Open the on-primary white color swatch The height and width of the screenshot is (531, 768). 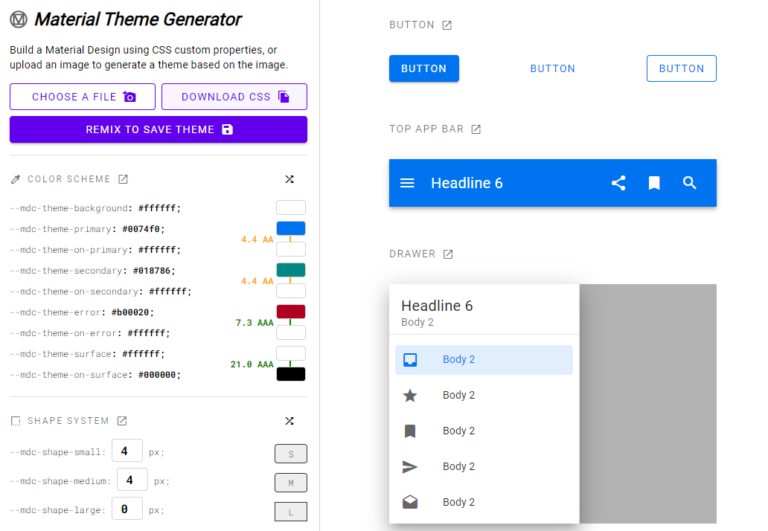291,249
